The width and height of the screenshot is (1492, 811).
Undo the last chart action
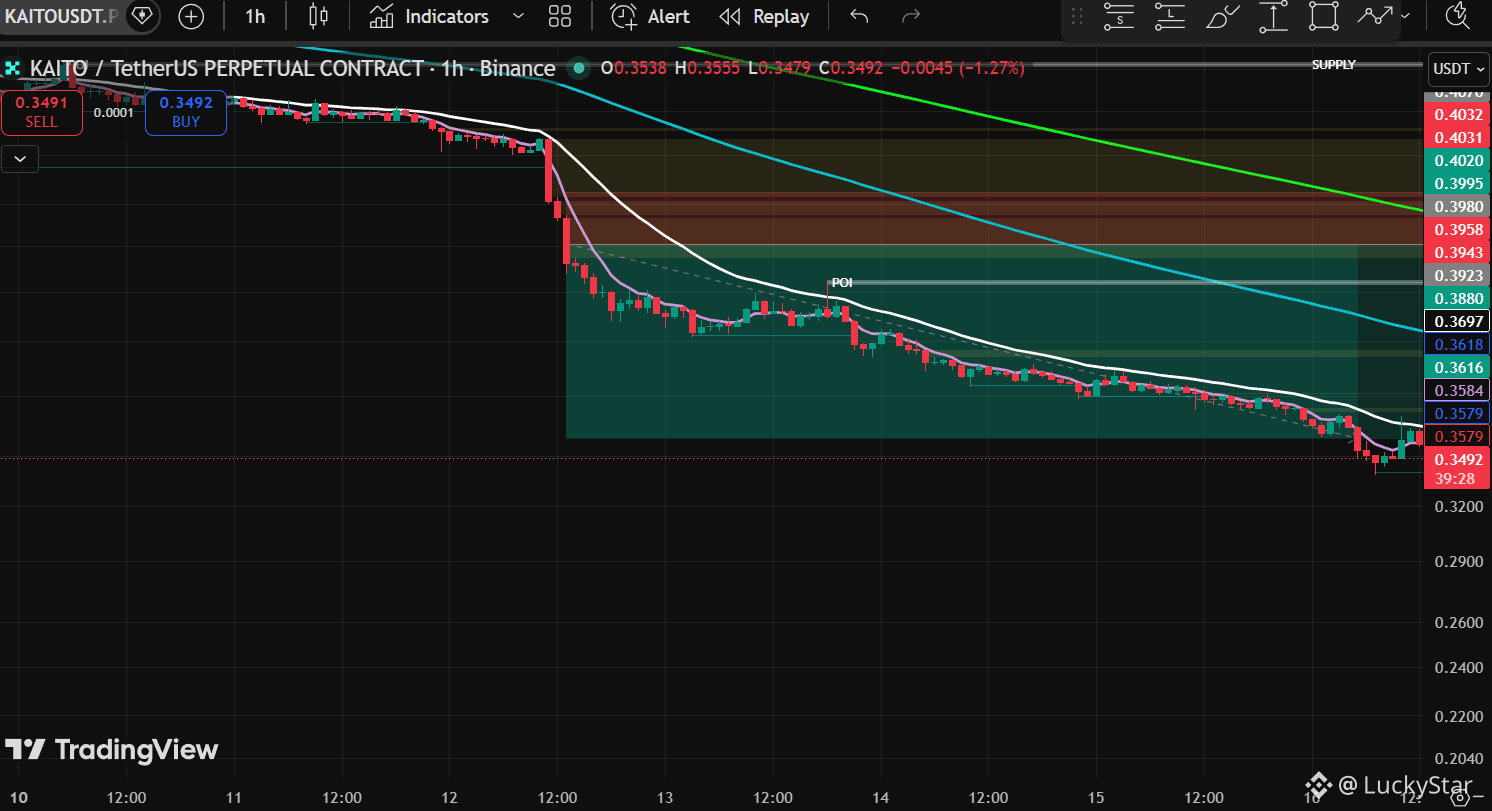(x=859, y=16)
